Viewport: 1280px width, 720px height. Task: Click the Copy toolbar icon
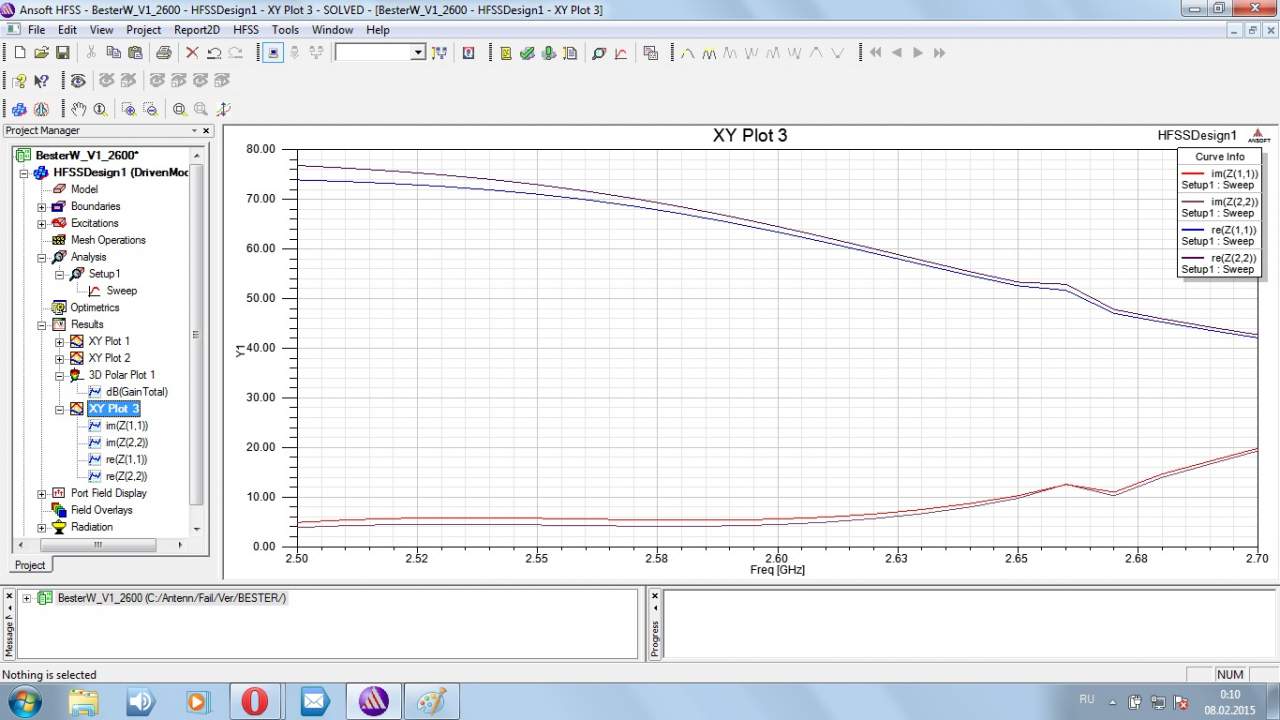[113, 52]
